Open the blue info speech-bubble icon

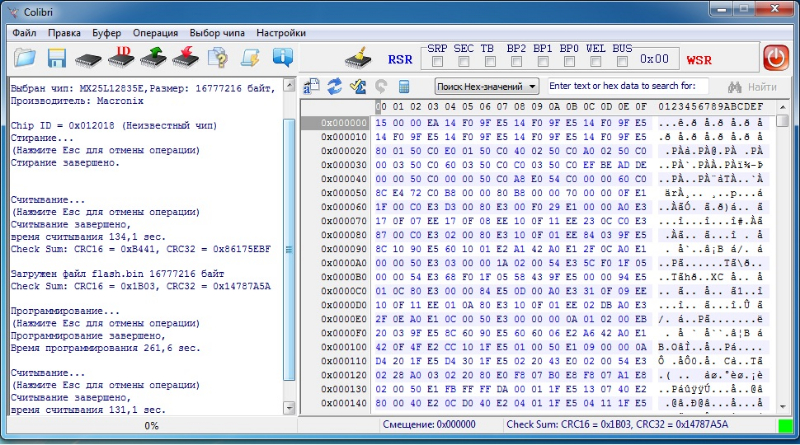tap(283, 58)
